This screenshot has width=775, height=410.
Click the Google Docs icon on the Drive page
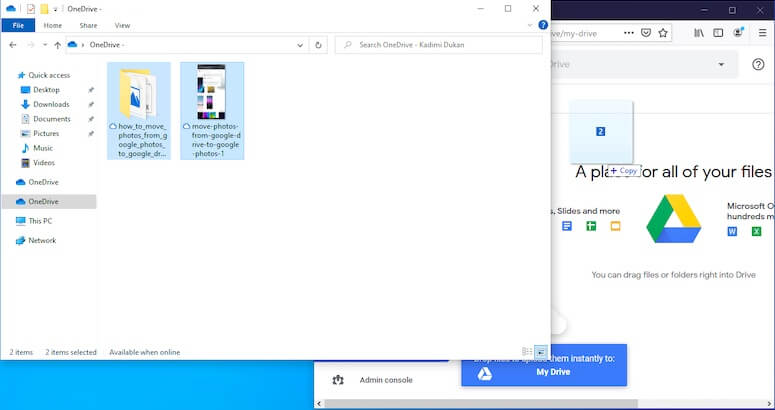[567, 226]
